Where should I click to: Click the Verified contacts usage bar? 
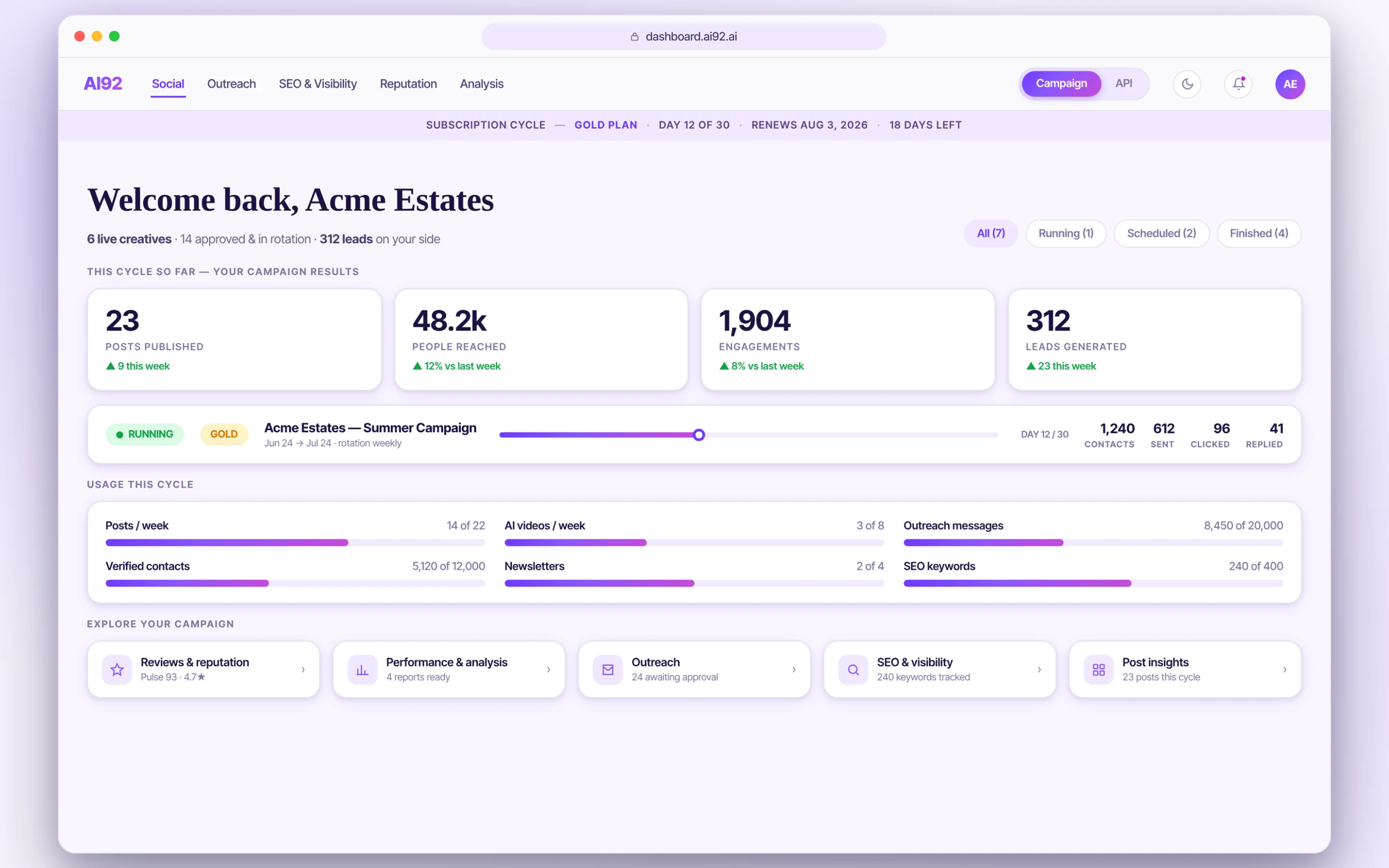295,583
